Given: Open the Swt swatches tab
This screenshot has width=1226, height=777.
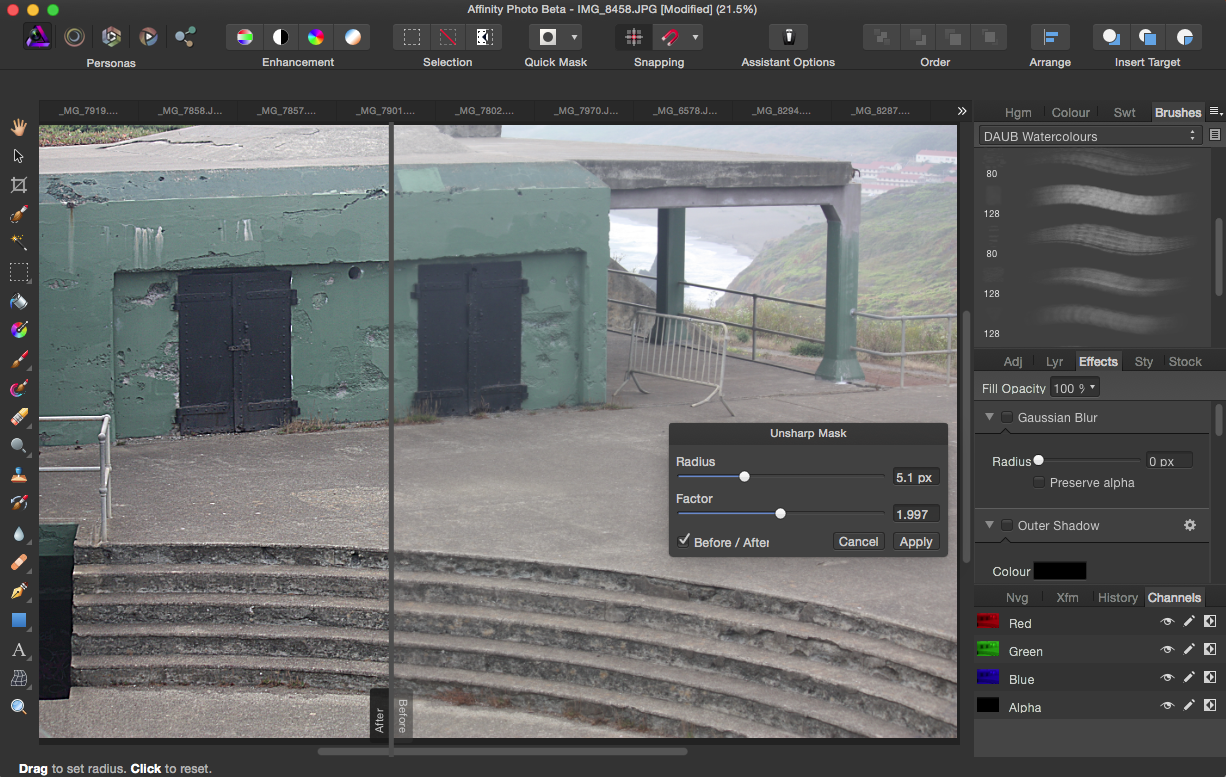Looking at the screenshot, I should pos(1125,112).
